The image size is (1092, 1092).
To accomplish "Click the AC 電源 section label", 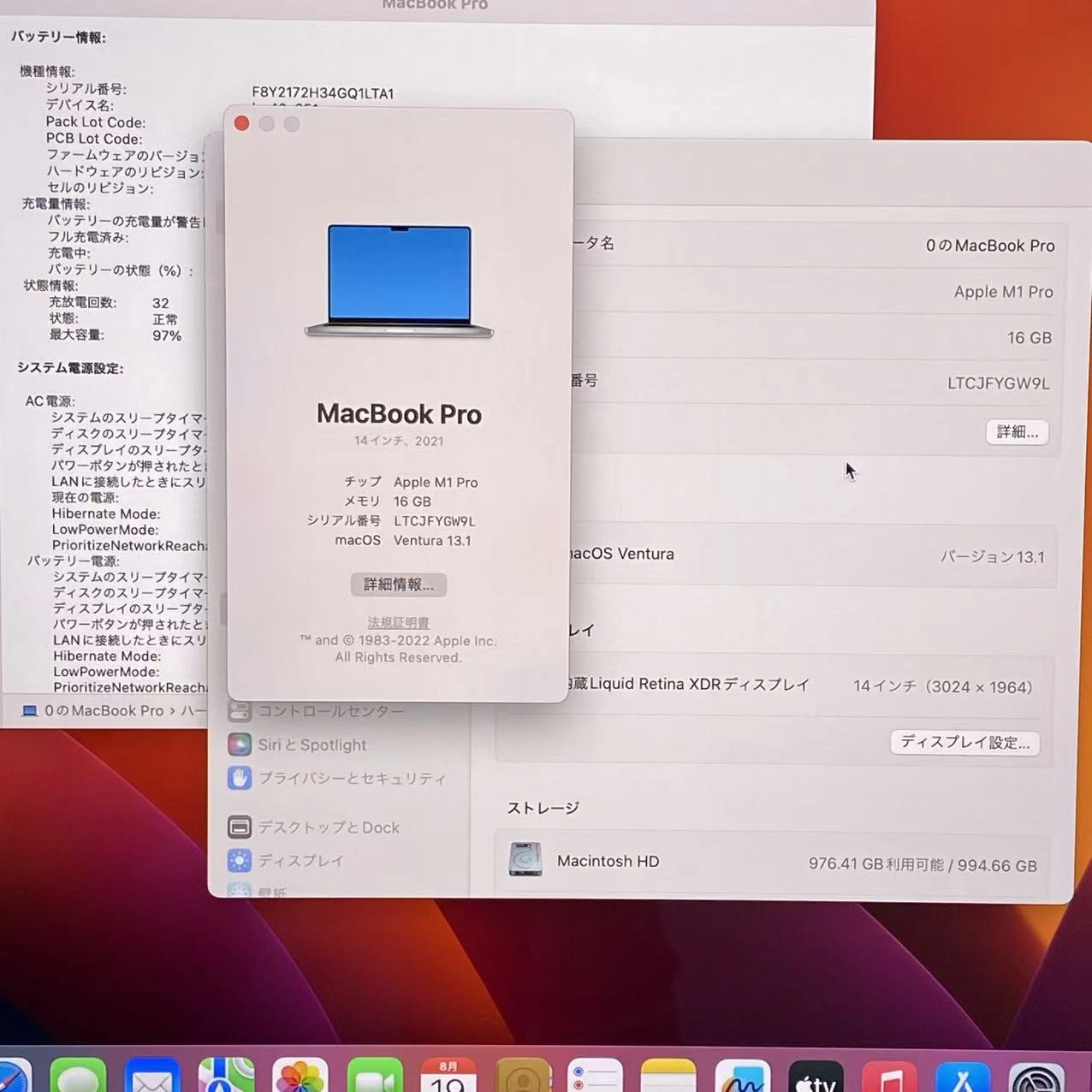I will pos(50,401).
